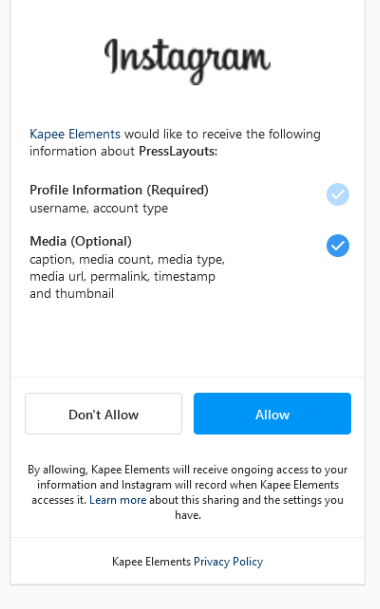Image resolution: width=380 pixels, height=609 pixels.
Task: Click 'Kapee Elements' text beside Privacy Policy
Action: [151, 562]
